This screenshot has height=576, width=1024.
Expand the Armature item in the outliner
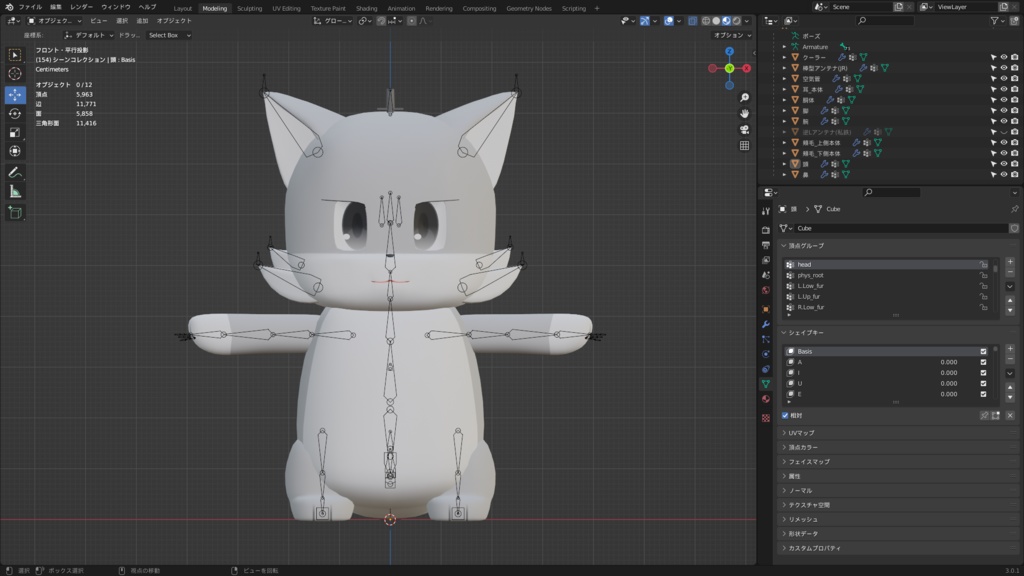[x=784, y=47]
